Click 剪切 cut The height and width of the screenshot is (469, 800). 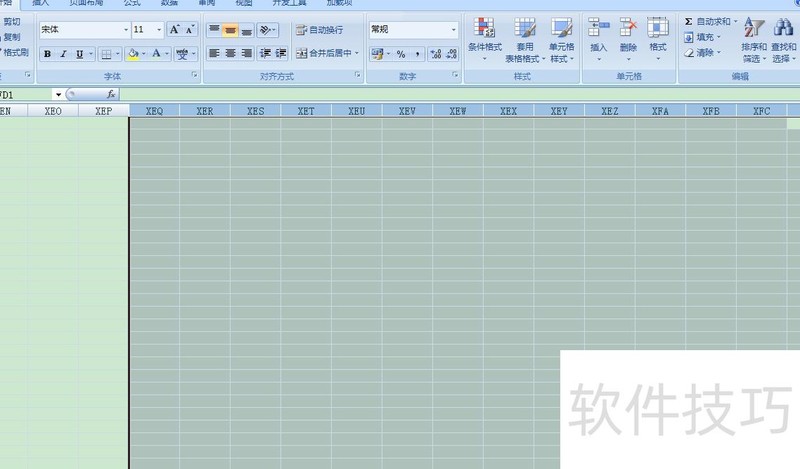[11, 21]
